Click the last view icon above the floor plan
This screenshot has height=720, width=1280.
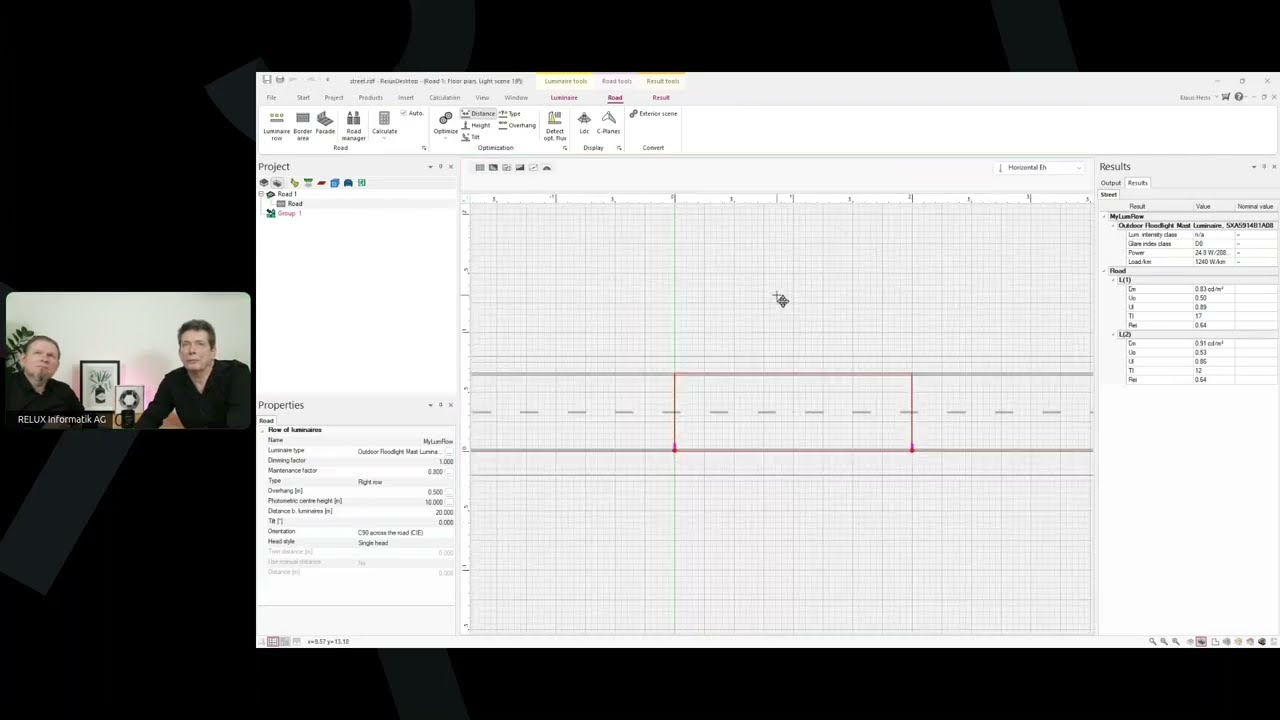pos(546,167)
